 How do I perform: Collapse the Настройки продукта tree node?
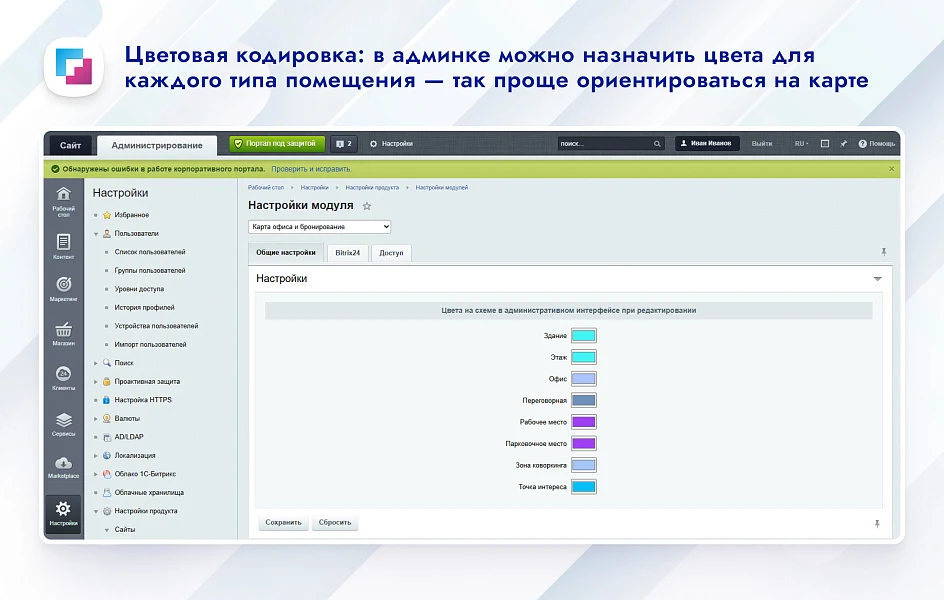coord(96,512)
